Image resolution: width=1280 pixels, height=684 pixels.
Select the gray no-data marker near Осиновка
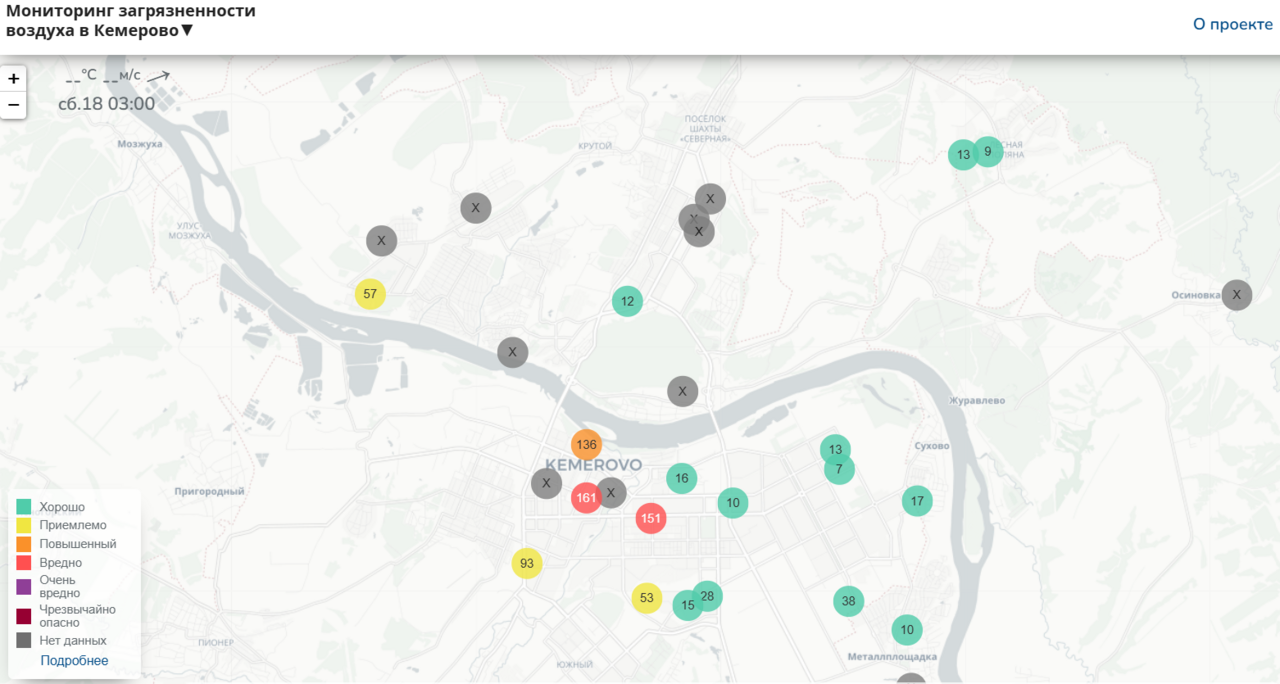[1237, 295]
